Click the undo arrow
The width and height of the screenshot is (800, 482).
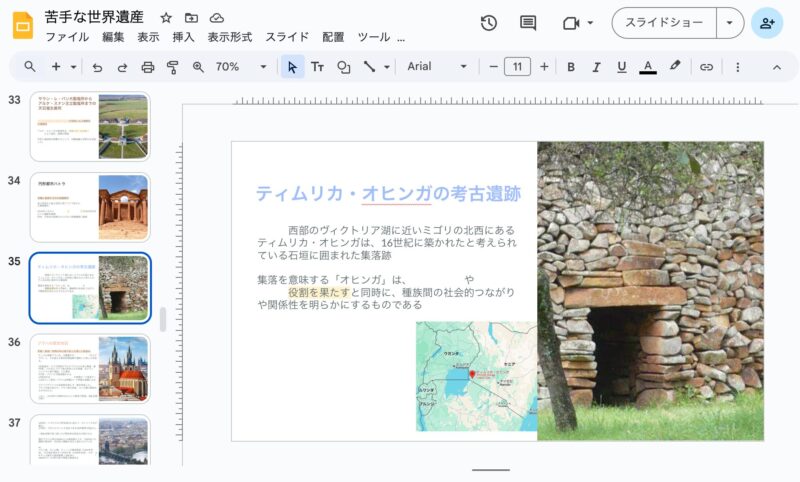97,67
